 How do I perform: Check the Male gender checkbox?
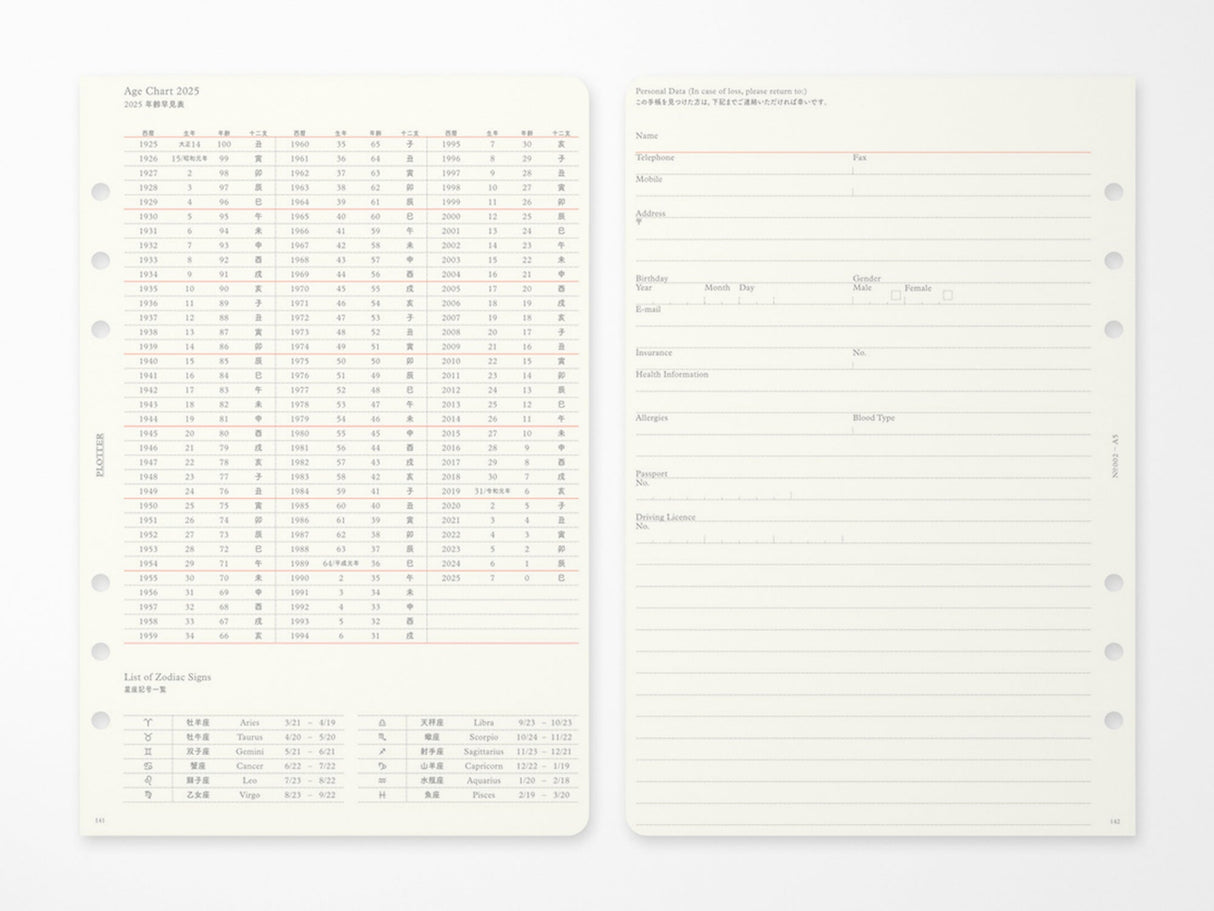[x=895, y=295]
